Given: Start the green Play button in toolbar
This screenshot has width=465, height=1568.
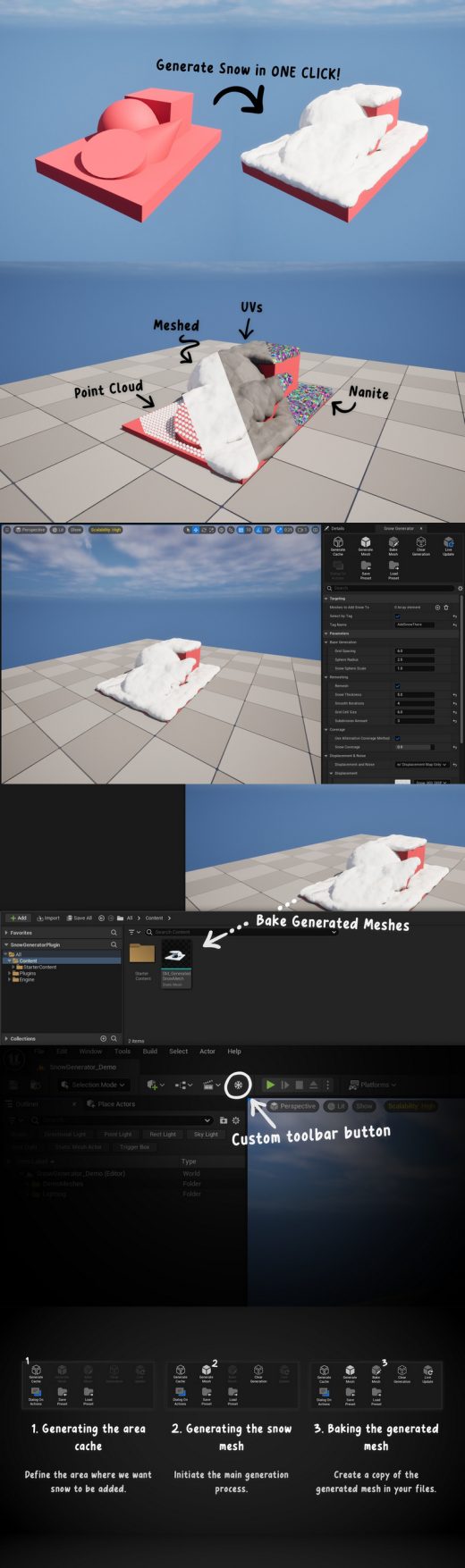Looking at the screenshot, I should click(x=270, y=1085).
